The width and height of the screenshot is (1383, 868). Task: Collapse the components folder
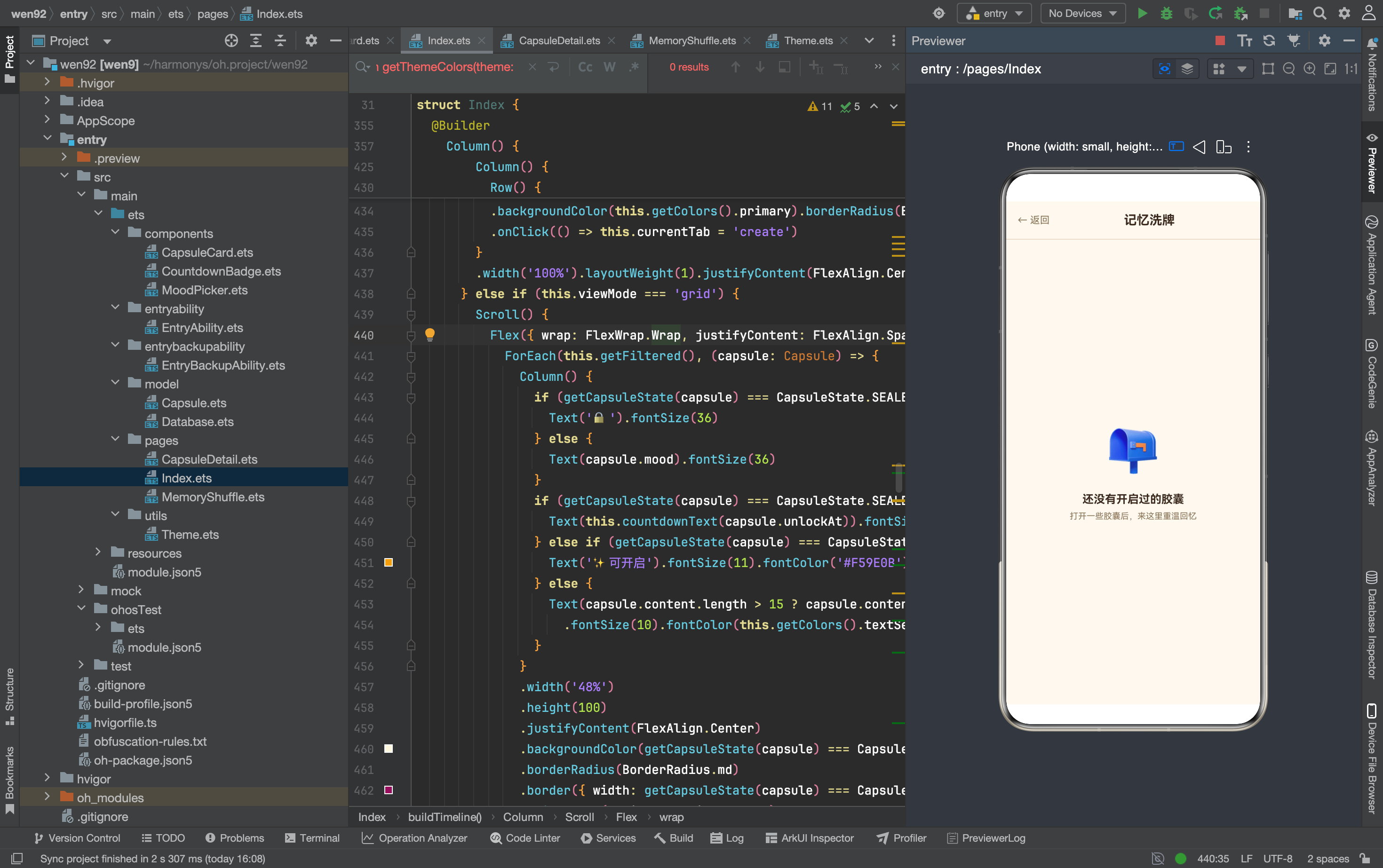pyautogui.click(x=115, y=232)
